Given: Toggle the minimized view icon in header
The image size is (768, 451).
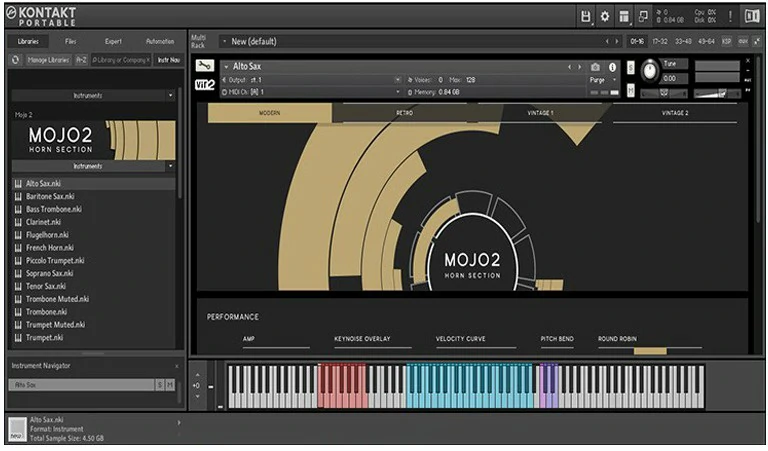Looking at the screenshot, I should (x=643, y=16).
